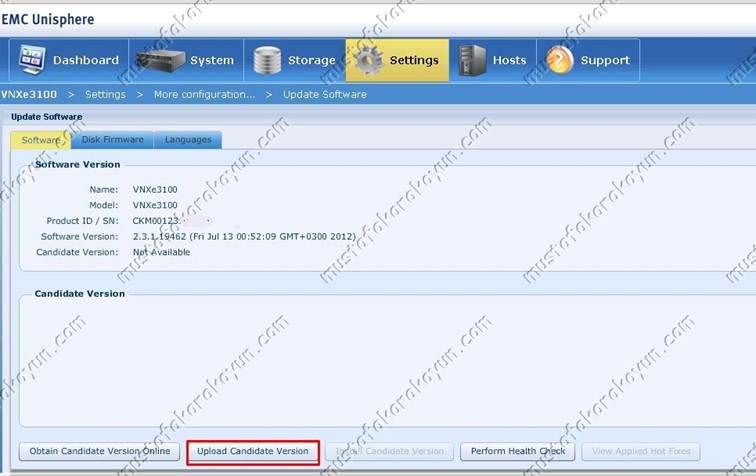Switch to the Languages tab

click(188, 139)
